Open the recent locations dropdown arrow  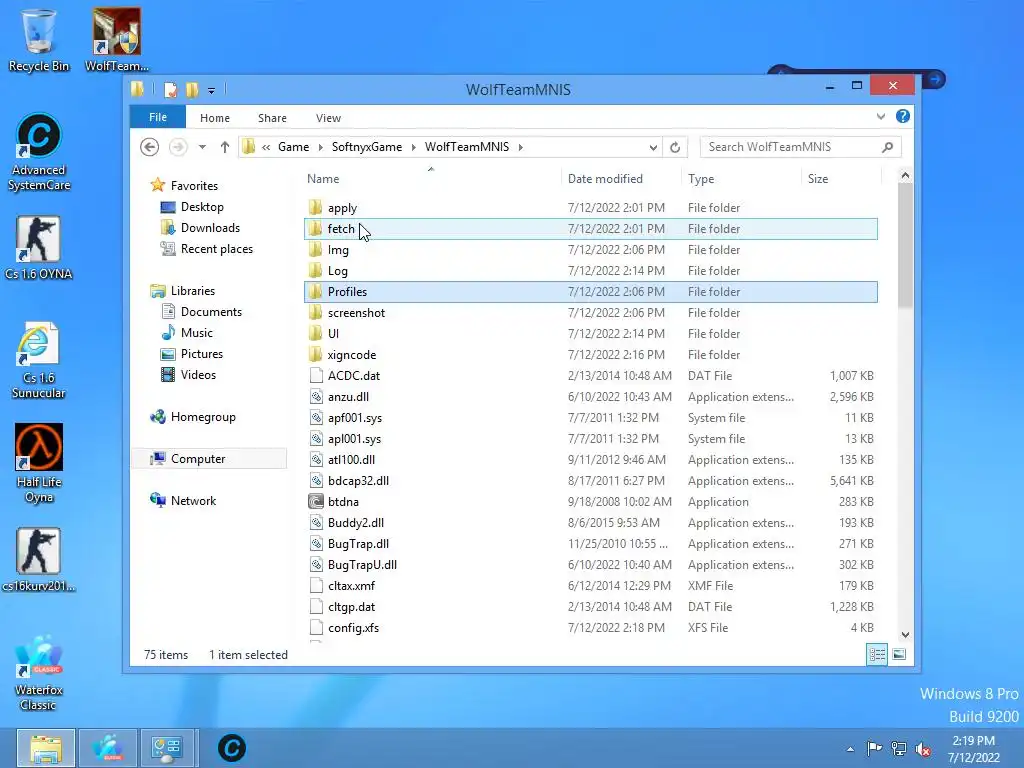(202, 147)
